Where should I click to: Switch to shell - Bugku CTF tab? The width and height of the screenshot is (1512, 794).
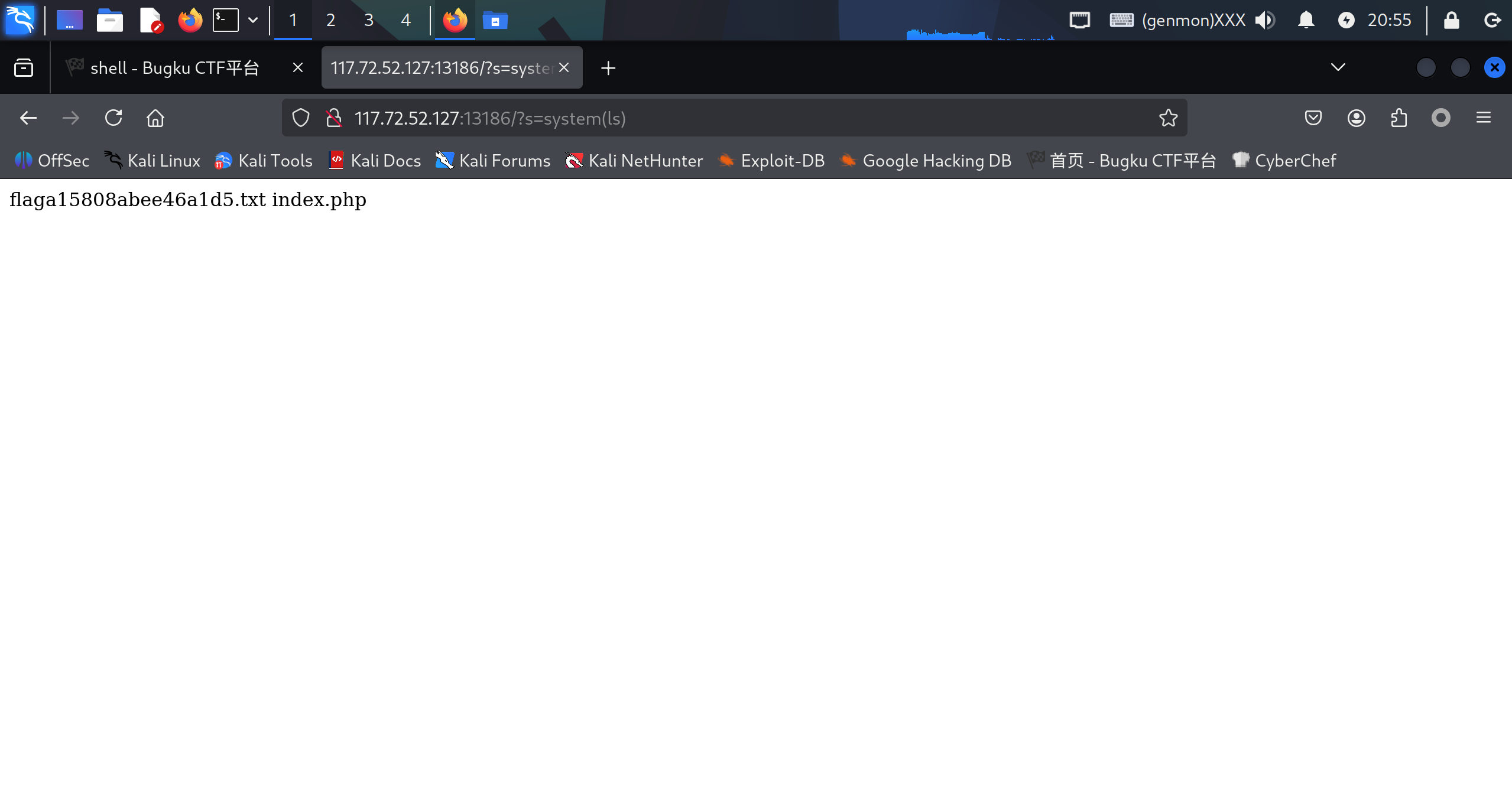point(175,68)
